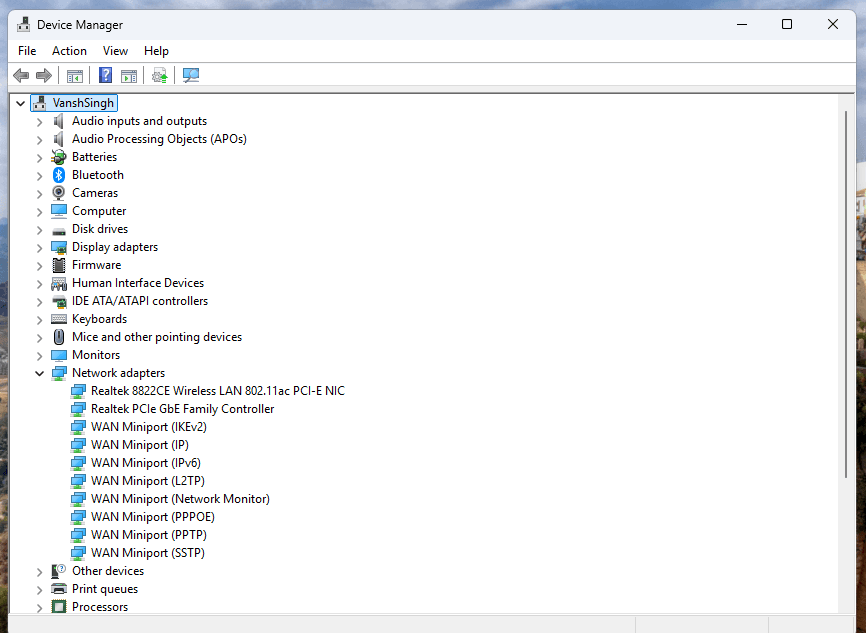The image size is (866, 633).
Task: Expand Audio Processing Objects (APOs)
Action: (39, 139)
